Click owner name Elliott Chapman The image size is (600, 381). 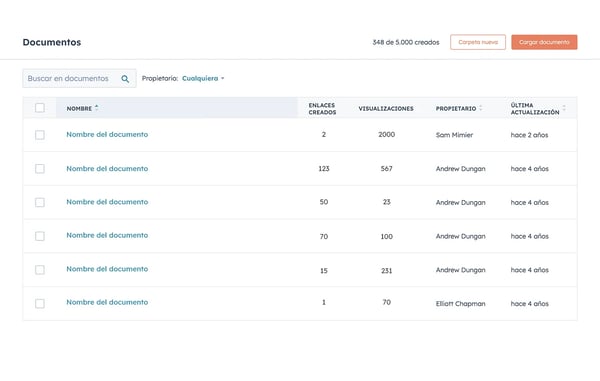(460, 303)
